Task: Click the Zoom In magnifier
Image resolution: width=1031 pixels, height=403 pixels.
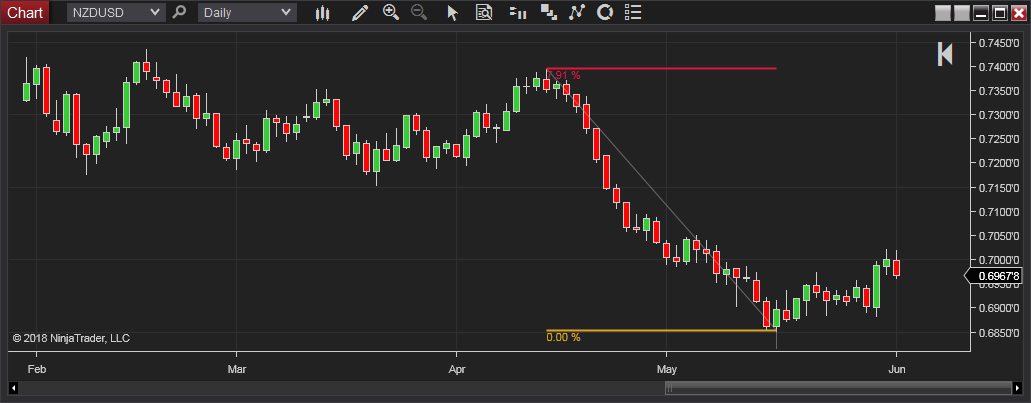Action: pos(390,13)
